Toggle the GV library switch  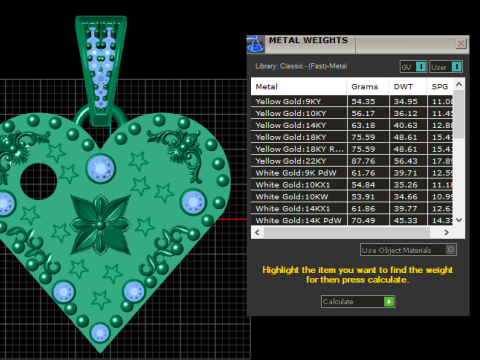pos(413,67)
